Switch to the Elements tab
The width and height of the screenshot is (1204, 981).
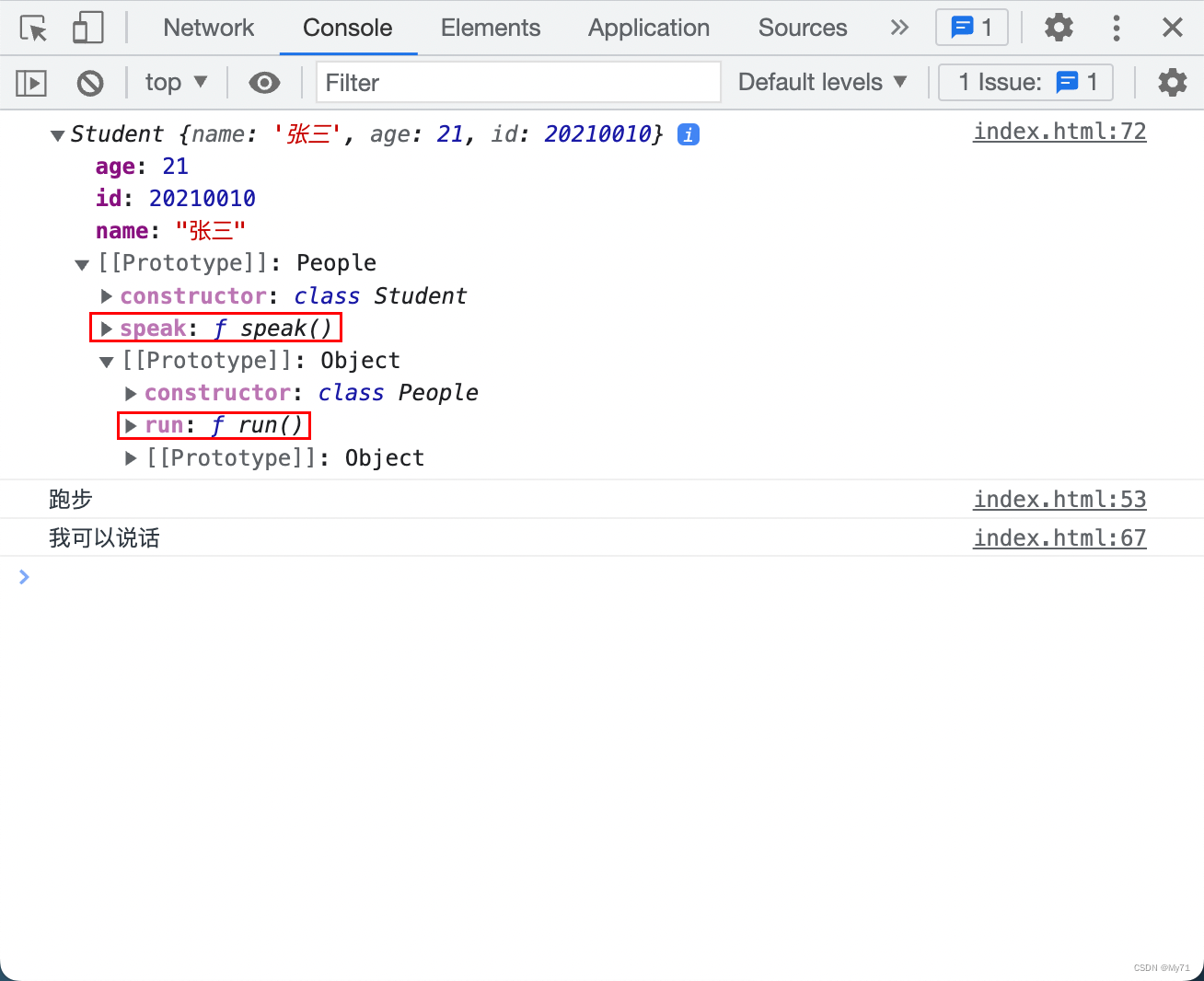coord(490,28)
